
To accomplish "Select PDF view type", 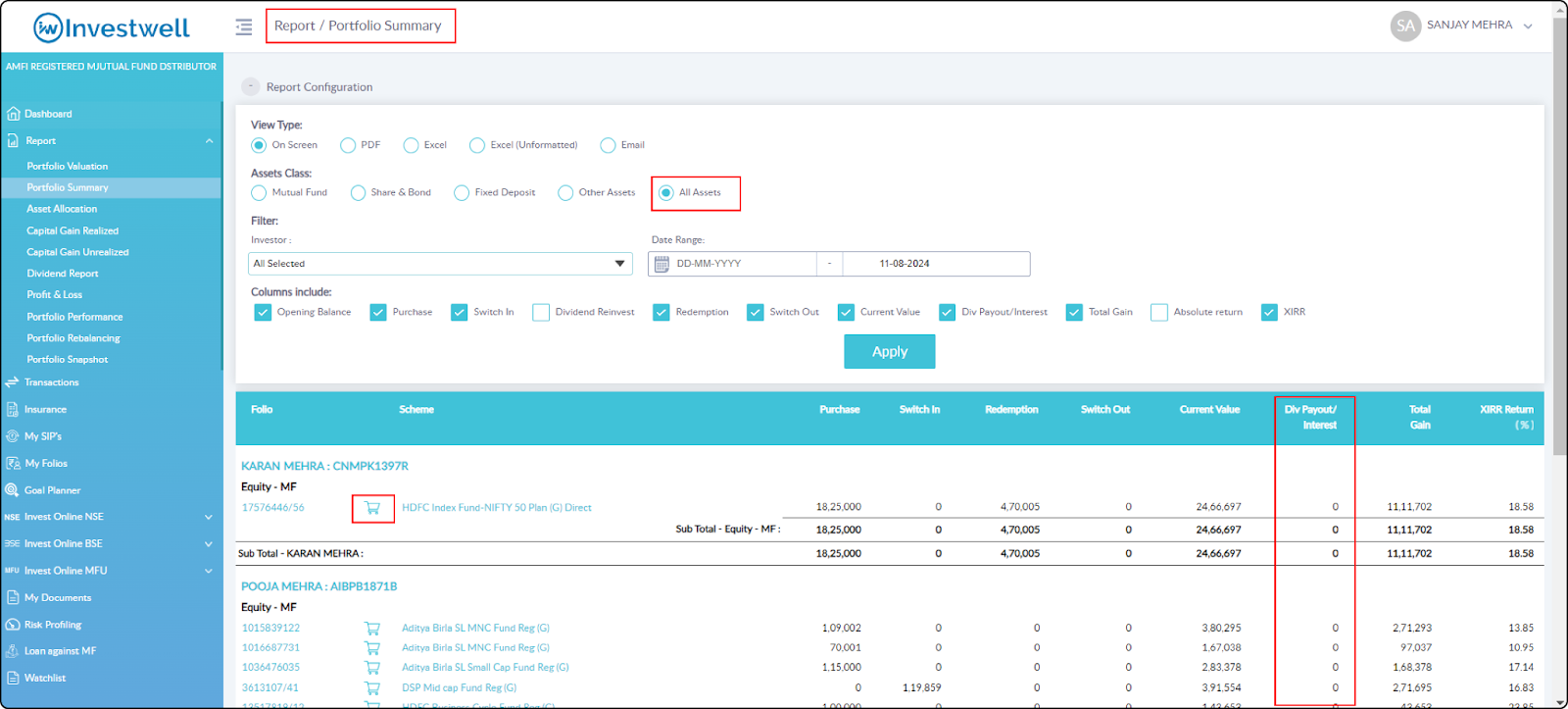I will (x=348, y=145).
